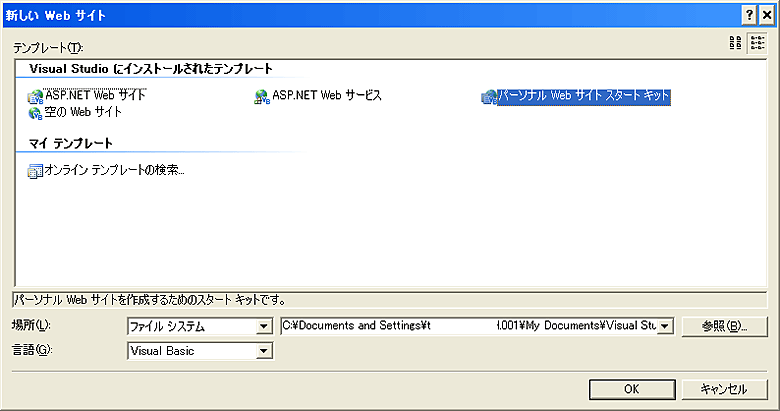Switch to large icons view
This screenshot has width=780, height=411.
pos(736,42)
